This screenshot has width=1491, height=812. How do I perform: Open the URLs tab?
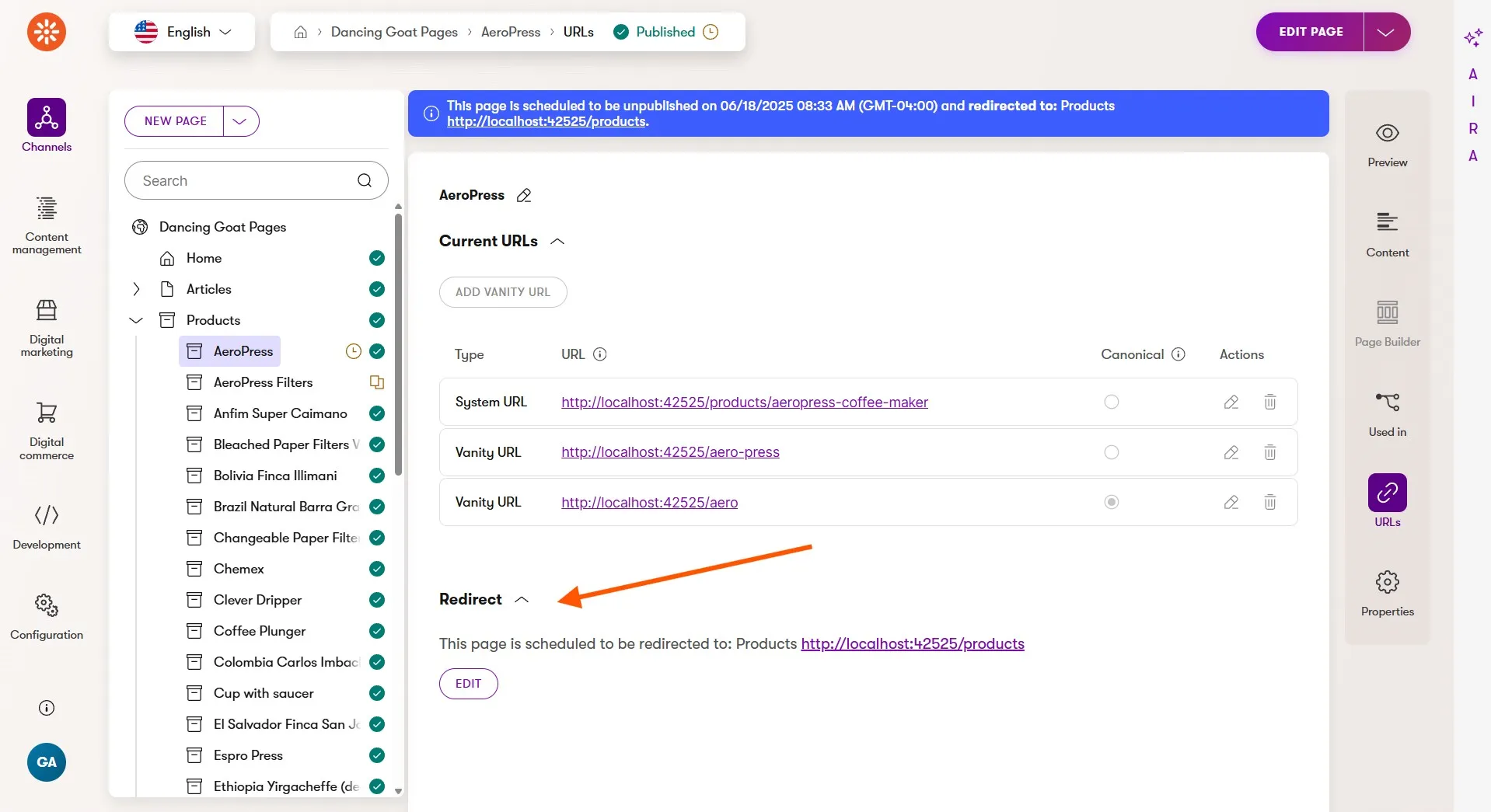[x=1388, y=501]
